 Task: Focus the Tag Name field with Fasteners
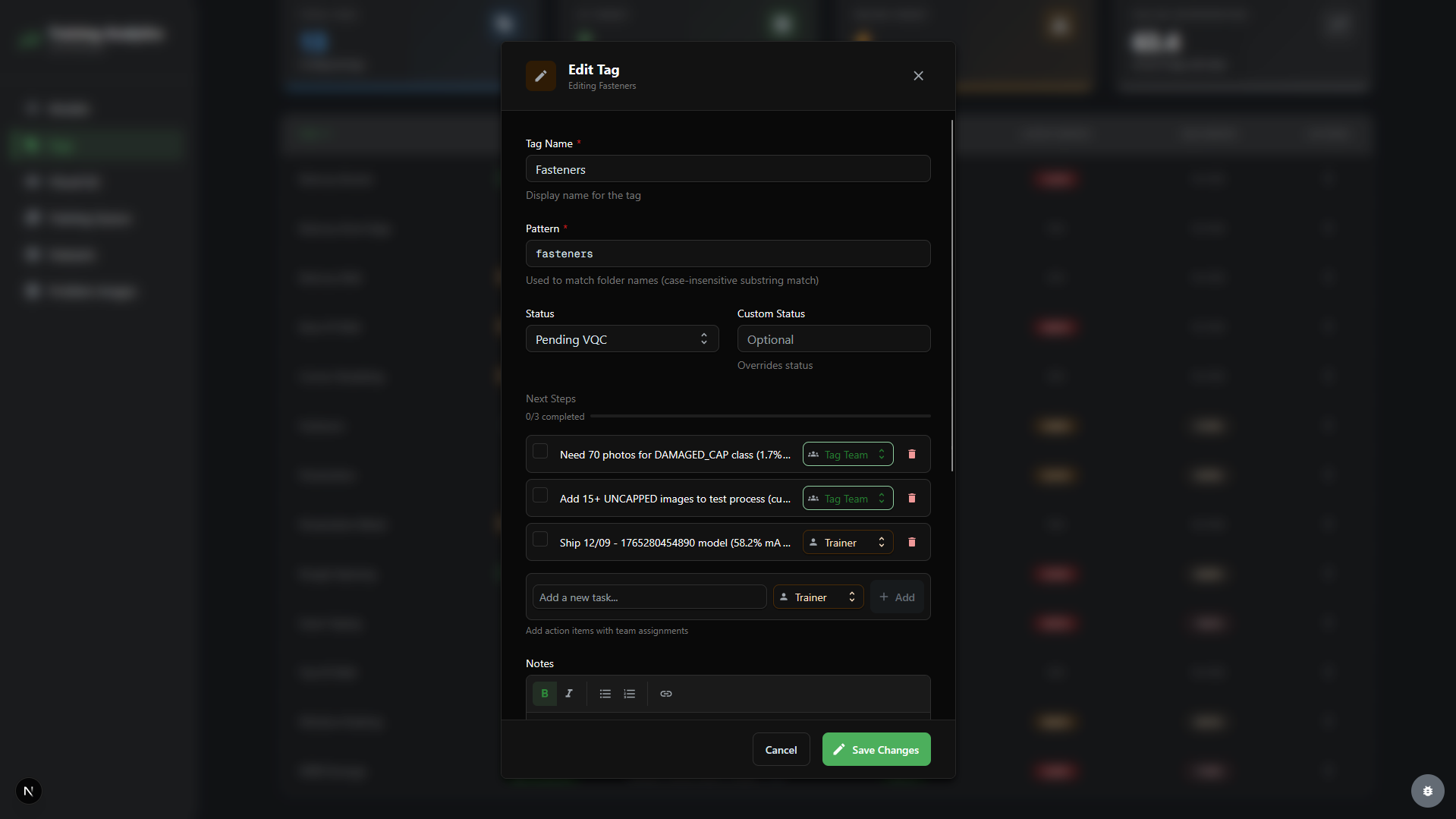tap(728, 169)
